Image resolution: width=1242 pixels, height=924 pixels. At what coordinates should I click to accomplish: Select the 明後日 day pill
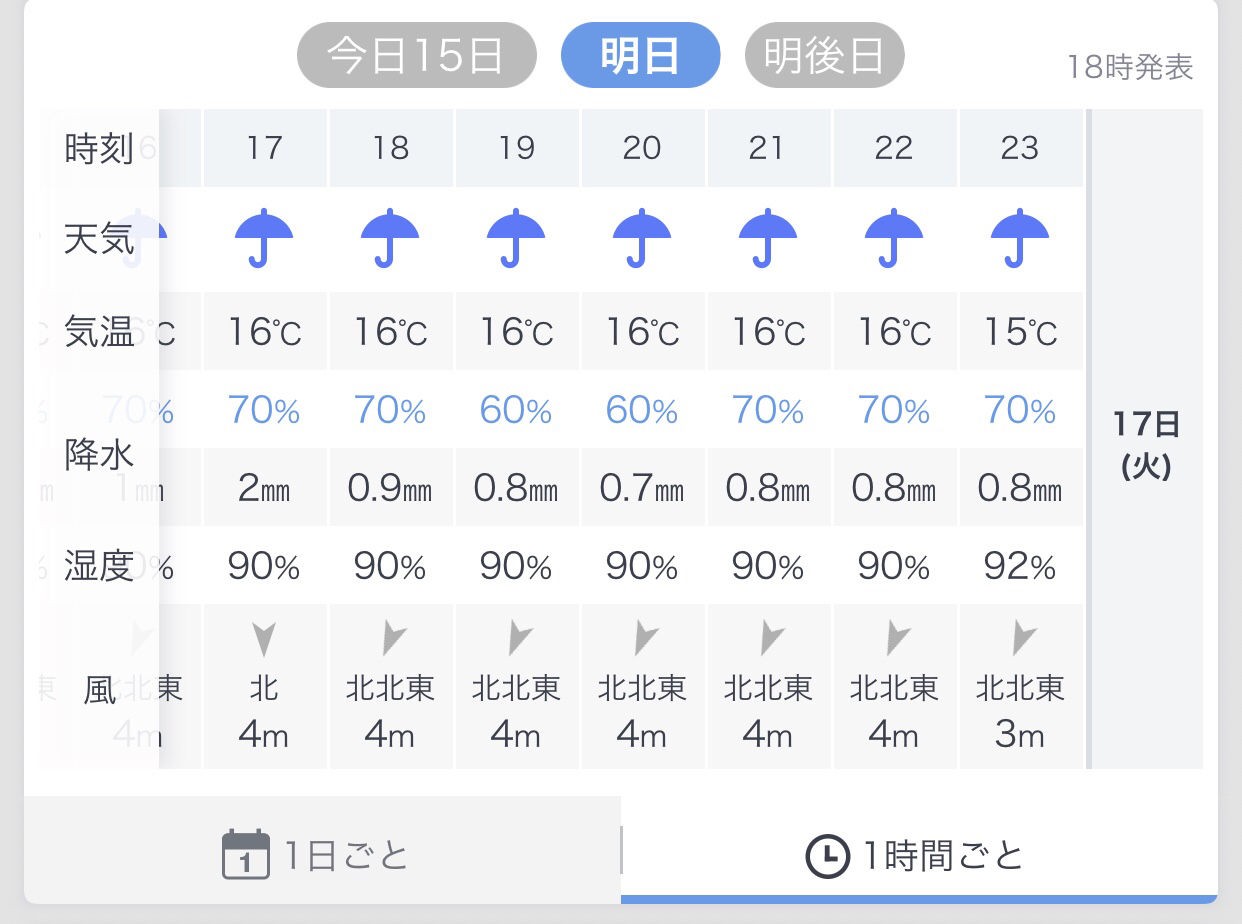pos(825,55)
